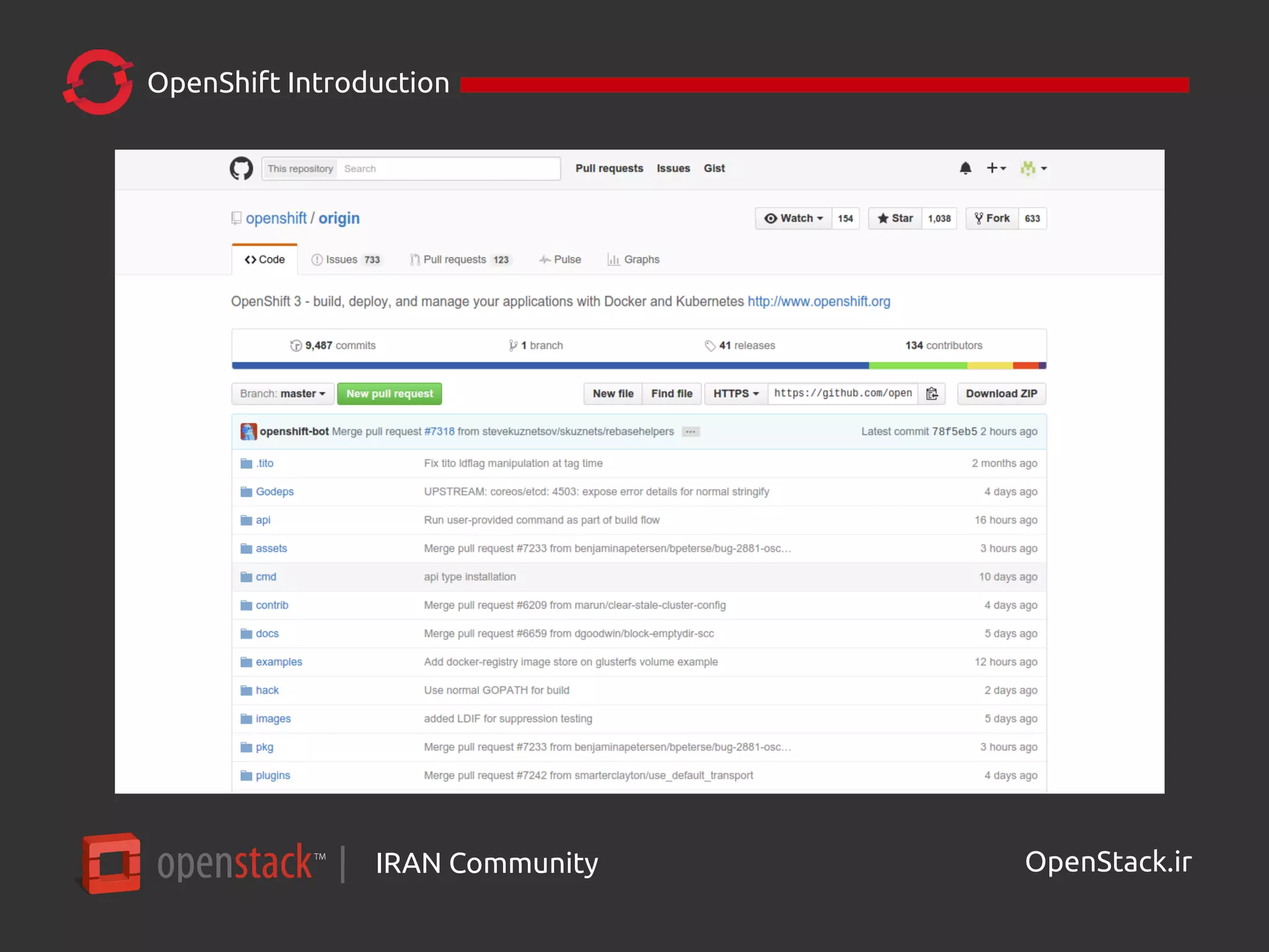
Task: View the 41 releases
Action: [x=740, y=346]
